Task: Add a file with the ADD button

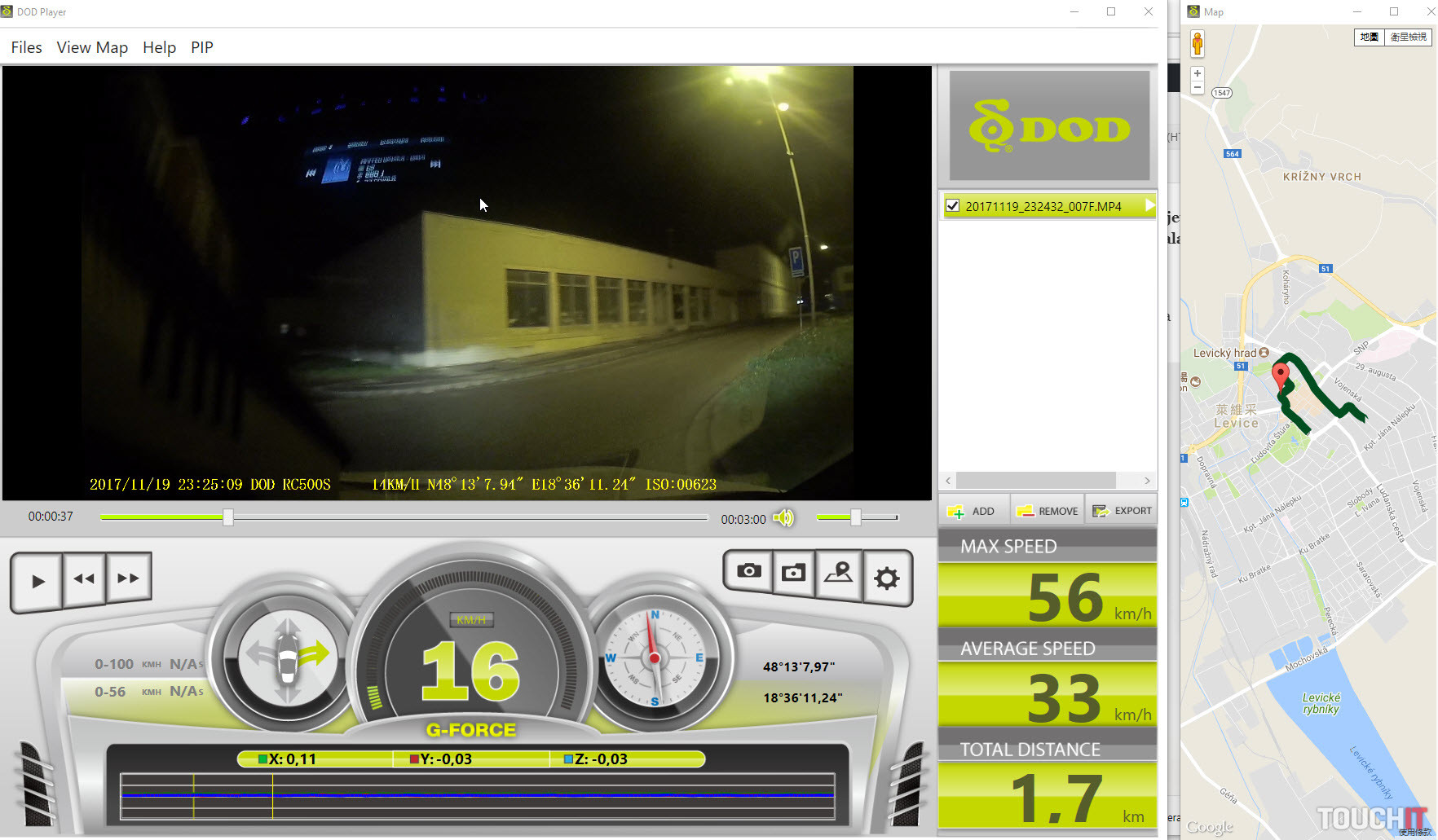Action: tap(973, 511)
